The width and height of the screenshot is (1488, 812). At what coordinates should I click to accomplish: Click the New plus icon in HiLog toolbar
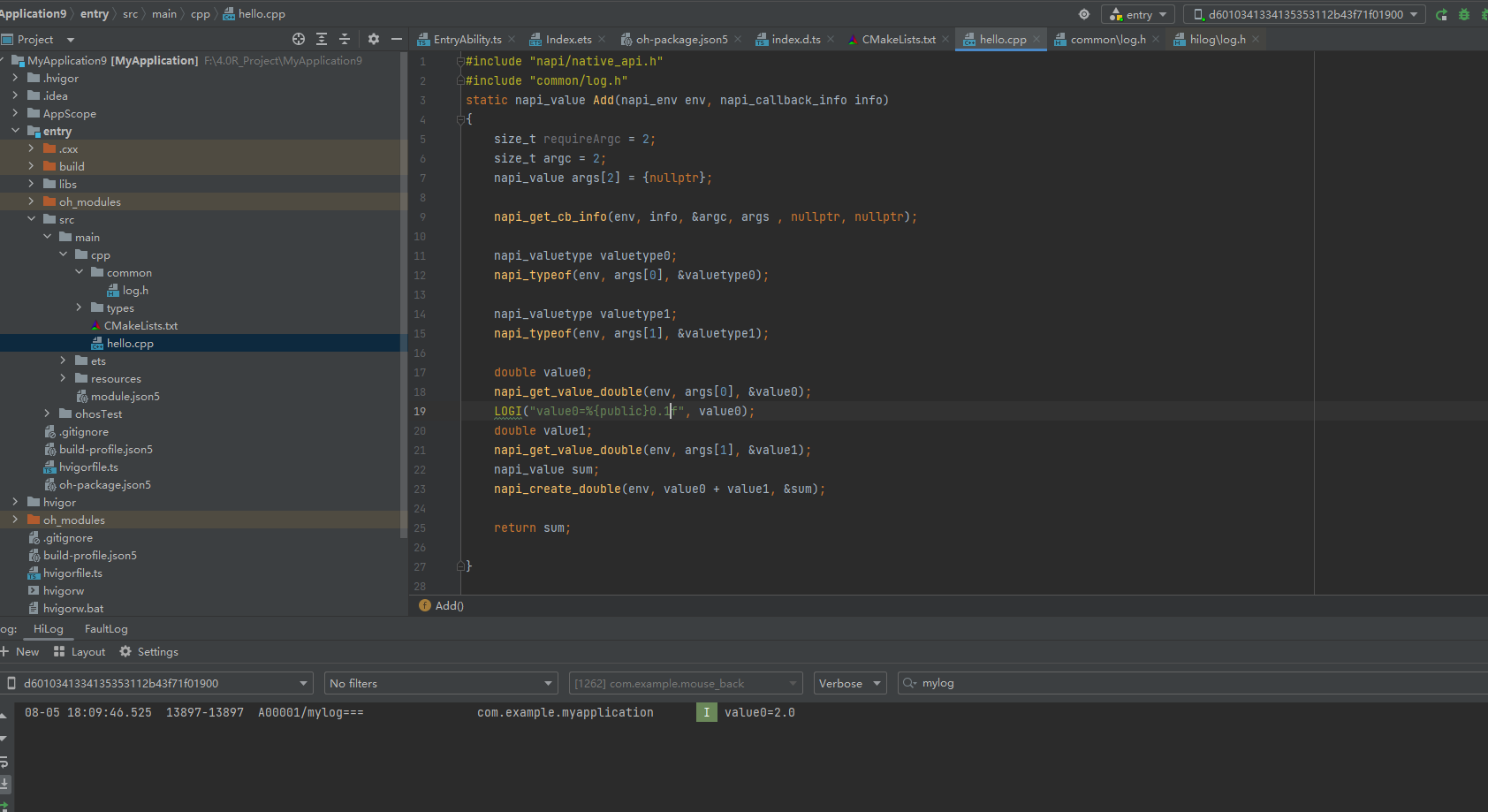(x=4, y=651)
